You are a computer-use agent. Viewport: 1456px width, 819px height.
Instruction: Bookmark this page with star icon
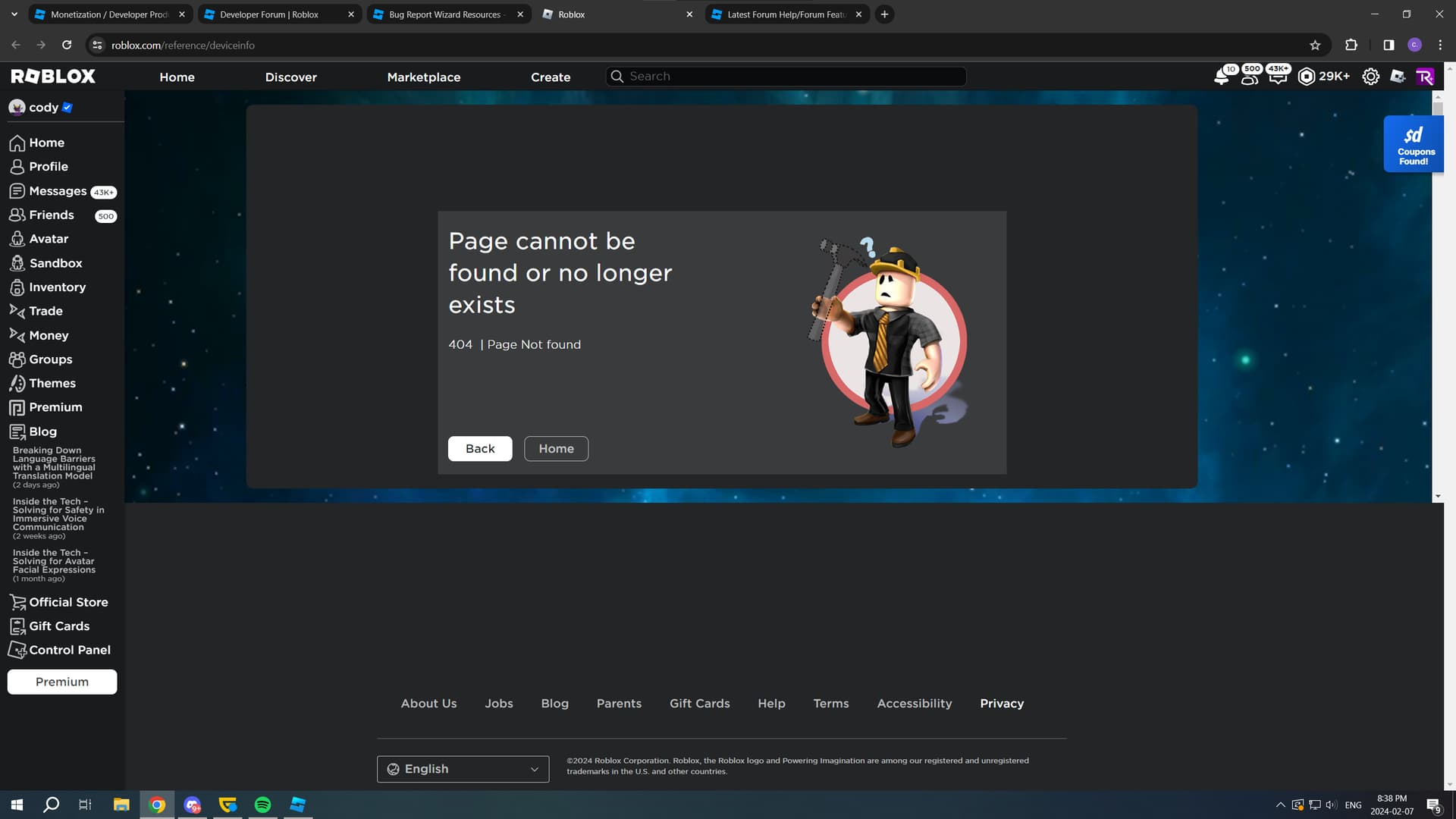click(x=1315, y=45)
